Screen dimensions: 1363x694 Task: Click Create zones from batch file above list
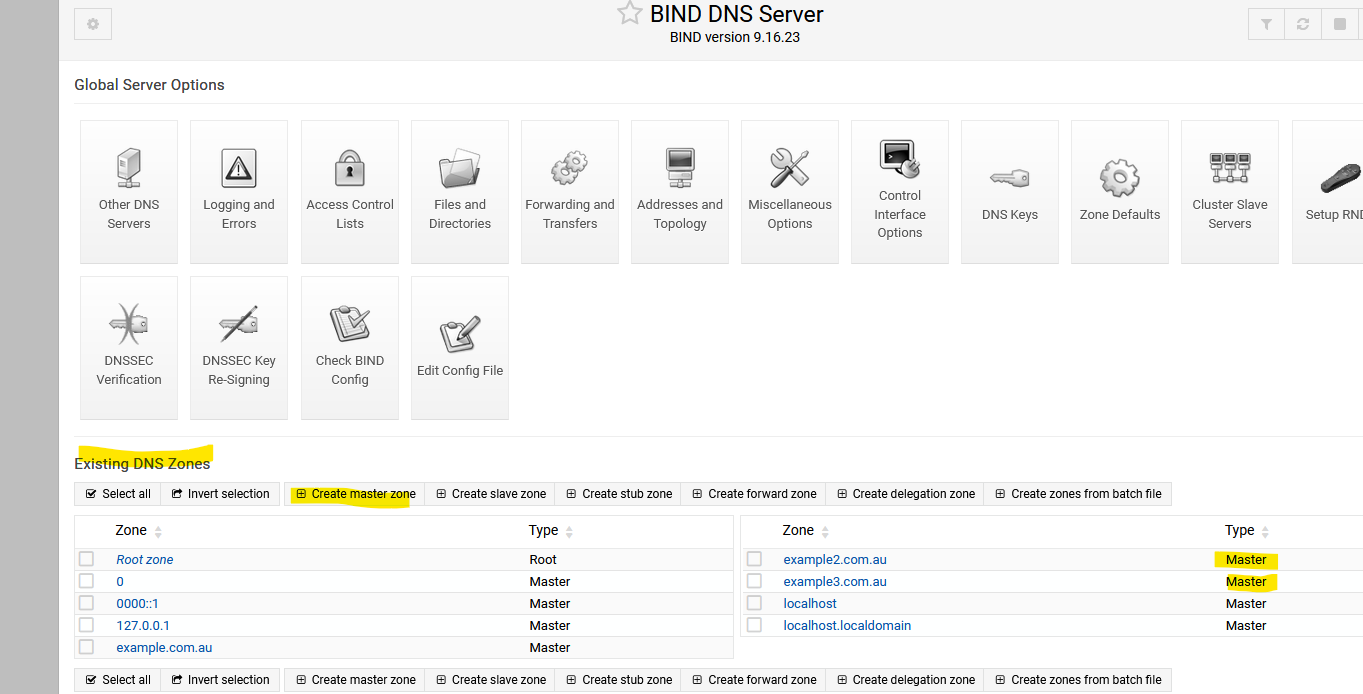click(1078, 494)
